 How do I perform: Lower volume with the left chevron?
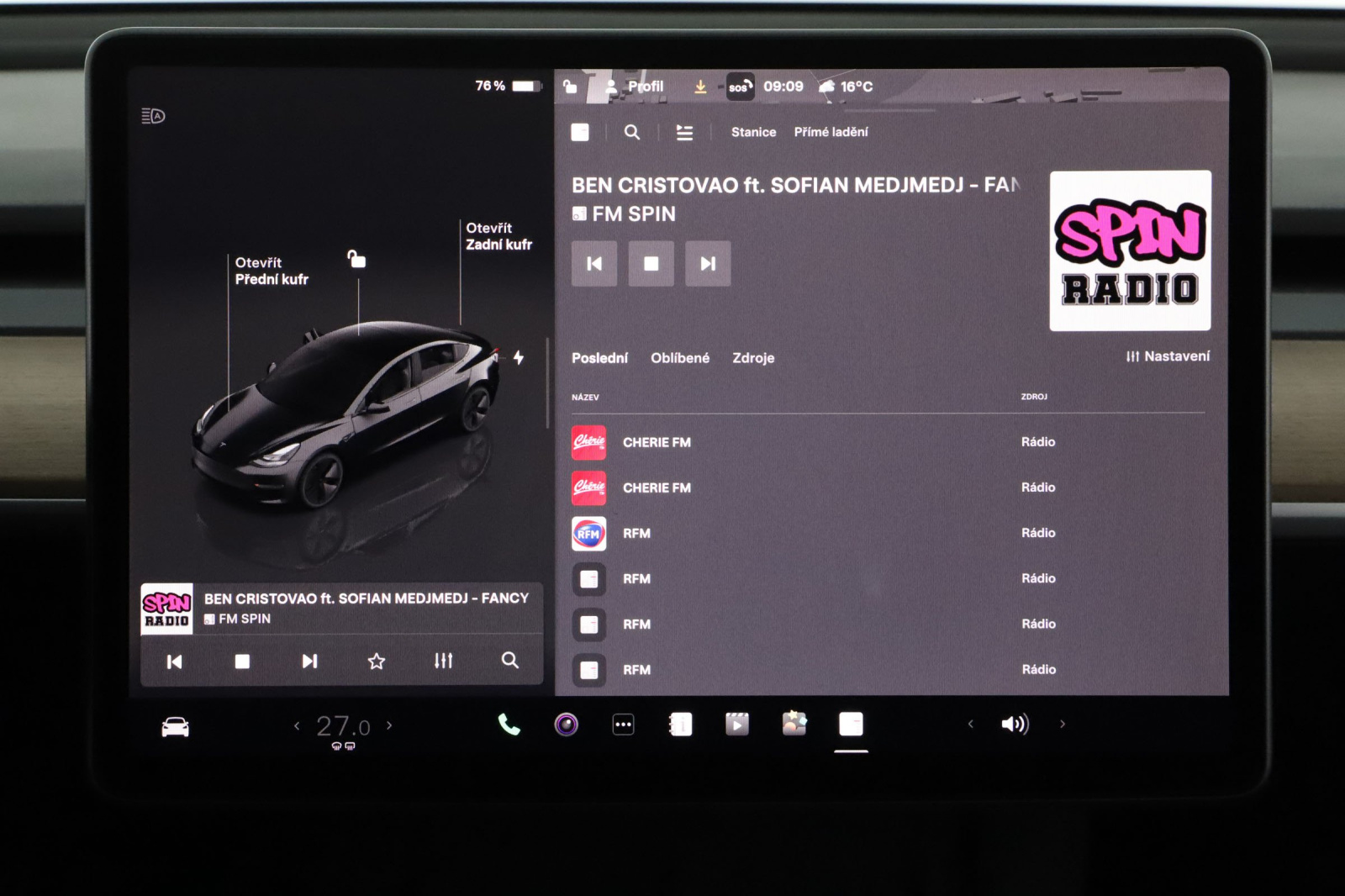tap(971, 724)
